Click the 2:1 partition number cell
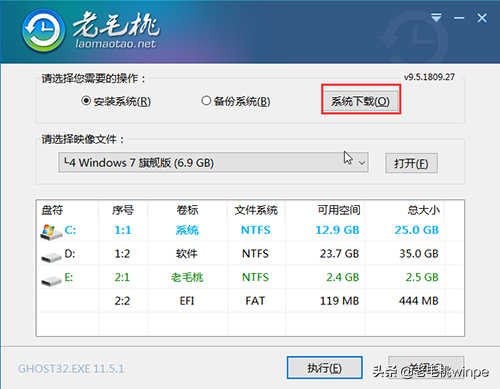Screen dimensions: 500x389 (122, 277)
